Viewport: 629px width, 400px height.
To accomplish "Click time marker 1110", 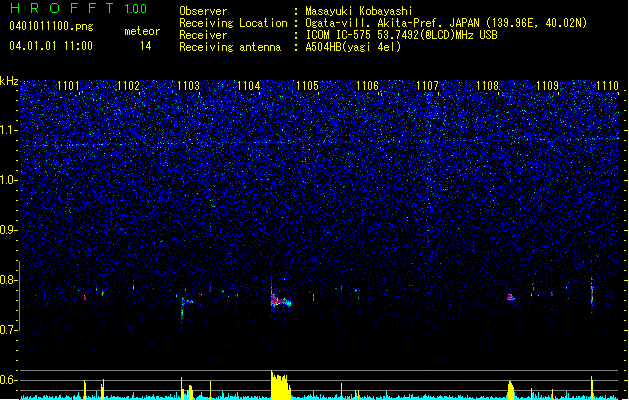I will click(x=607, y=86).
